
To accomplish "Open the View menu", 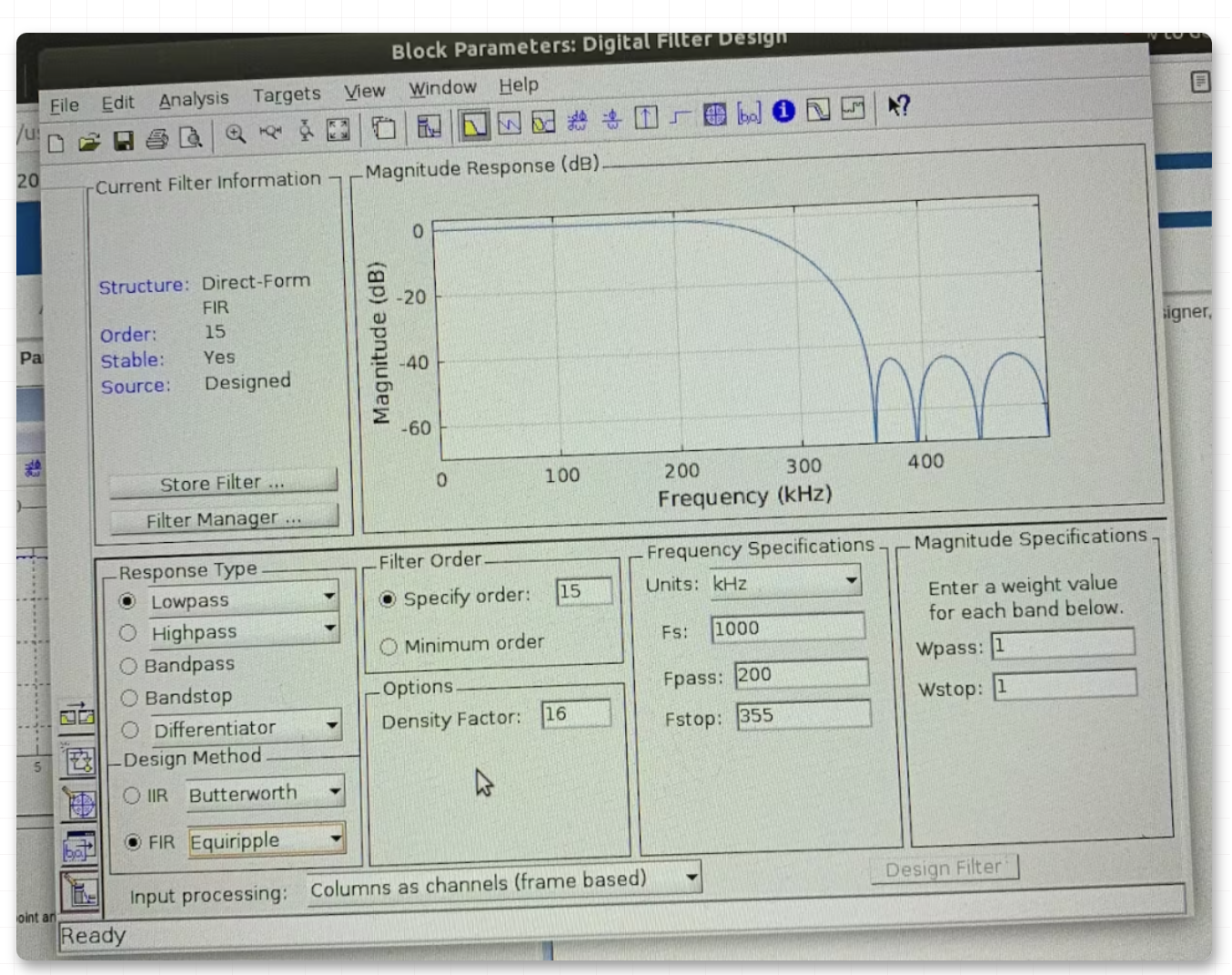I will point(364,91).
